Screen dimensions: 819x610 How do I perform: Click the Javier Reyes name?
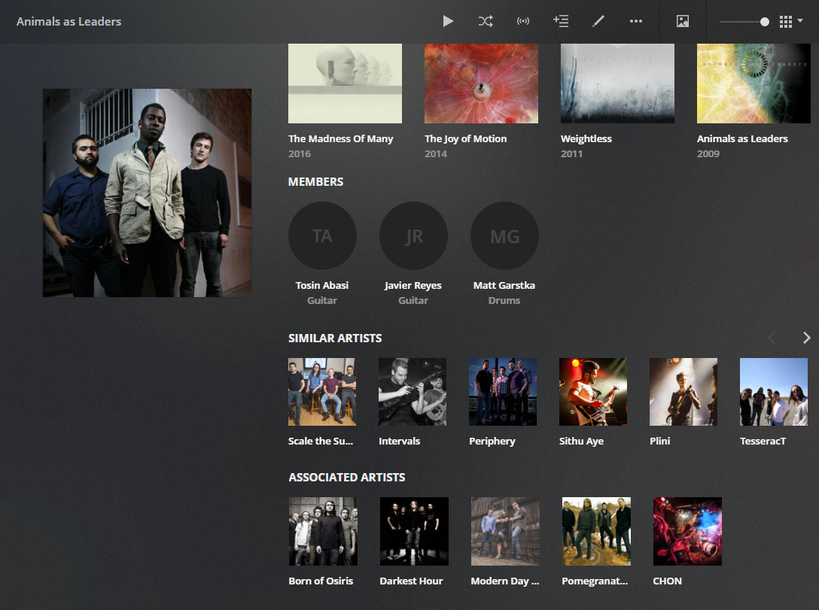413,286
